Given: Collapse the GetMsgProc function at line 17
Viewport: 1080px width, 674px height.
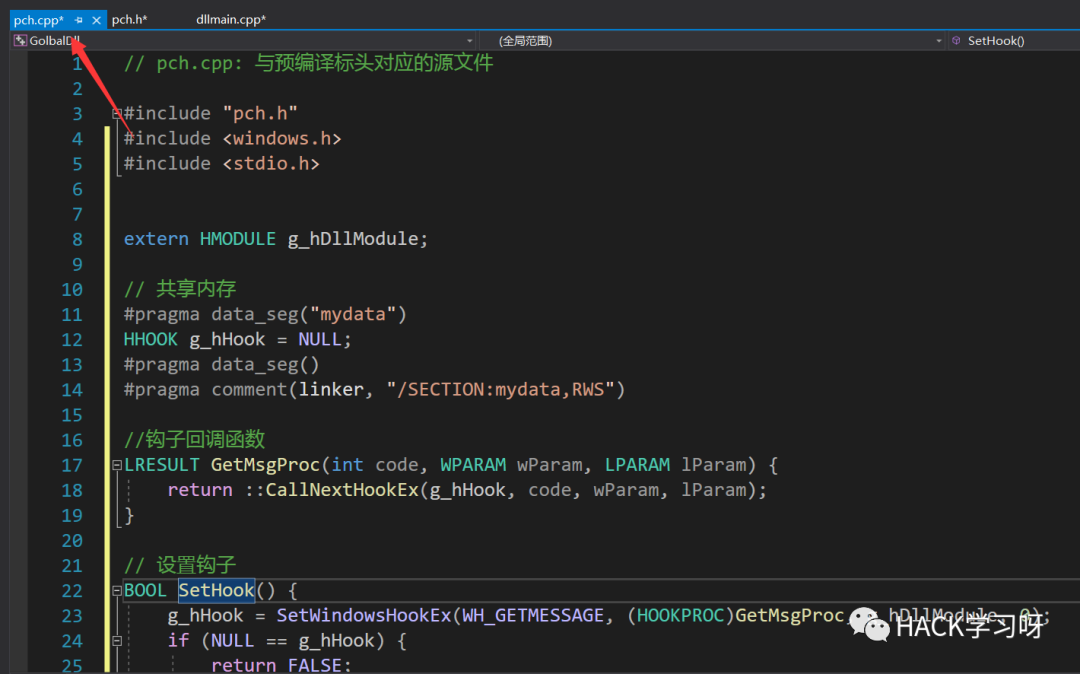Looking at the screenshot, I should click(x=117, y=465).
